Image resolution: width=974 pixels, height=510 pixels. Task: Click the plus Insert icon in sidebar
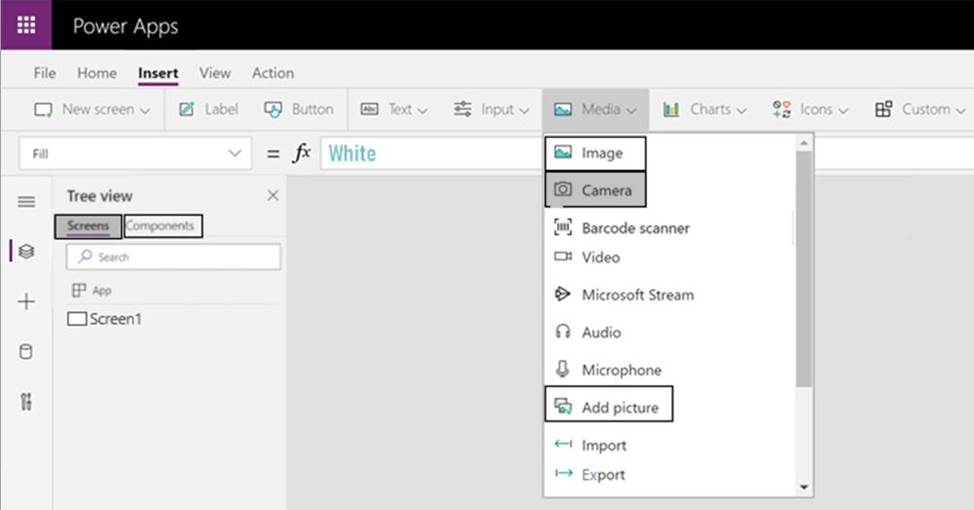[x=26, y=302]
